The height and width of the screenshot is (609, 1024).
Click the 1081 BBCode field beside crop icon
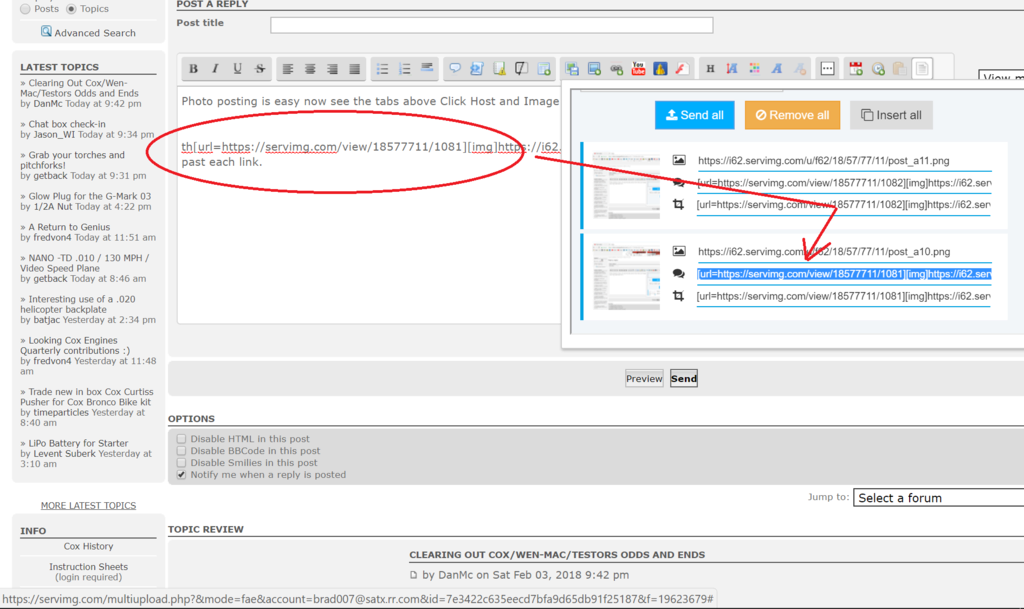coord(844,296)
